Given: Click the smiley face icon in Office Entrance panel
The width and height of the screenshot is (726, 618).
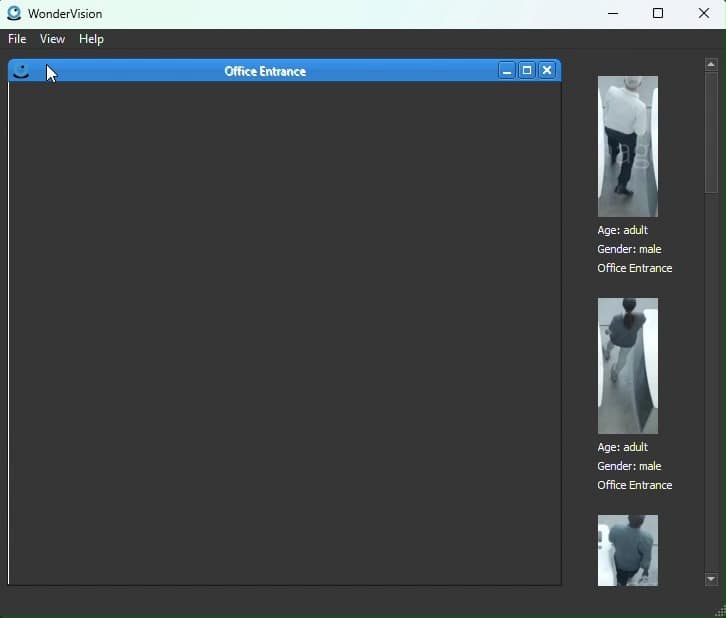Looking at the screenshot, I should pos(21,71).
